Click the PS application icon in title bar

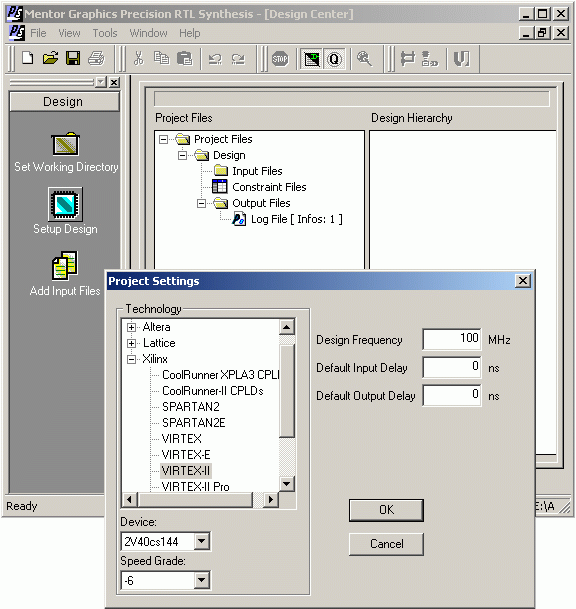click(15, 14)
